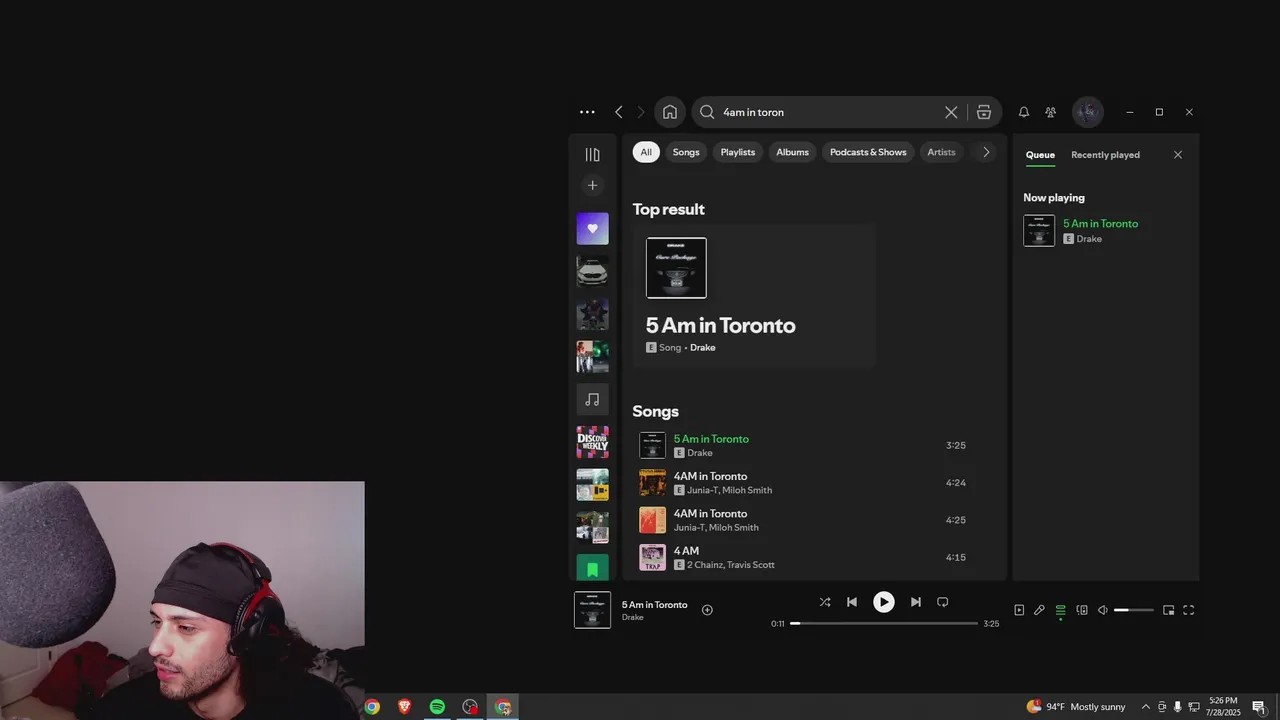Open Google Chrome from the taskbar
This screenshot has height=720, width=1280.
372,707
